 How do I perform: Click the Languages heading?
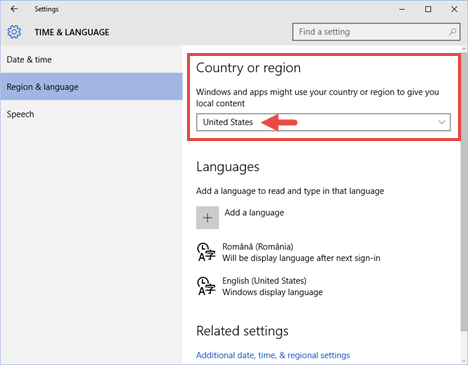[228, 167]
